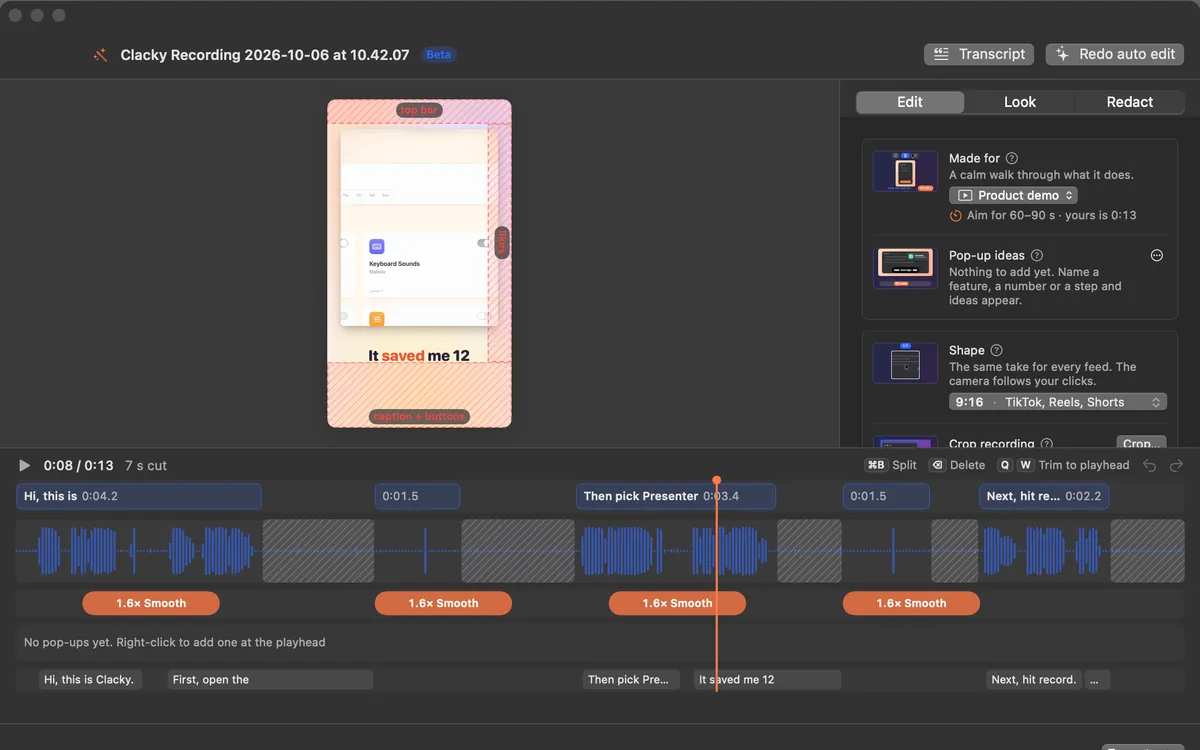Select the Pop-up ideas preview thumbnail
Screen dimensions: 1200x750
coord(905,268)
